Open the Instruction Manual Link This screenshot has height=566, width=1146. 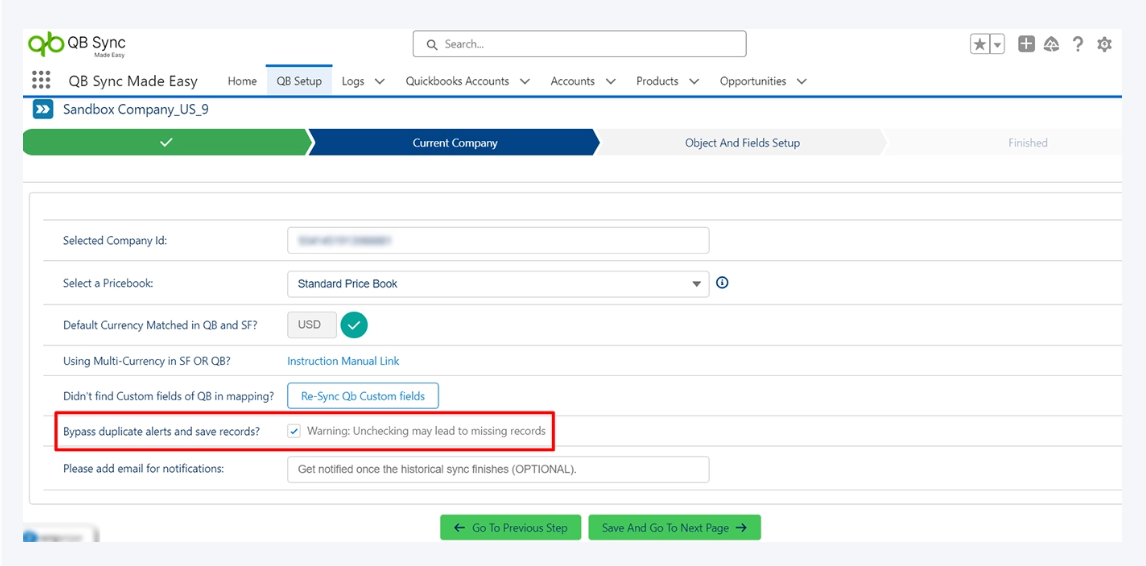[344, 361]
